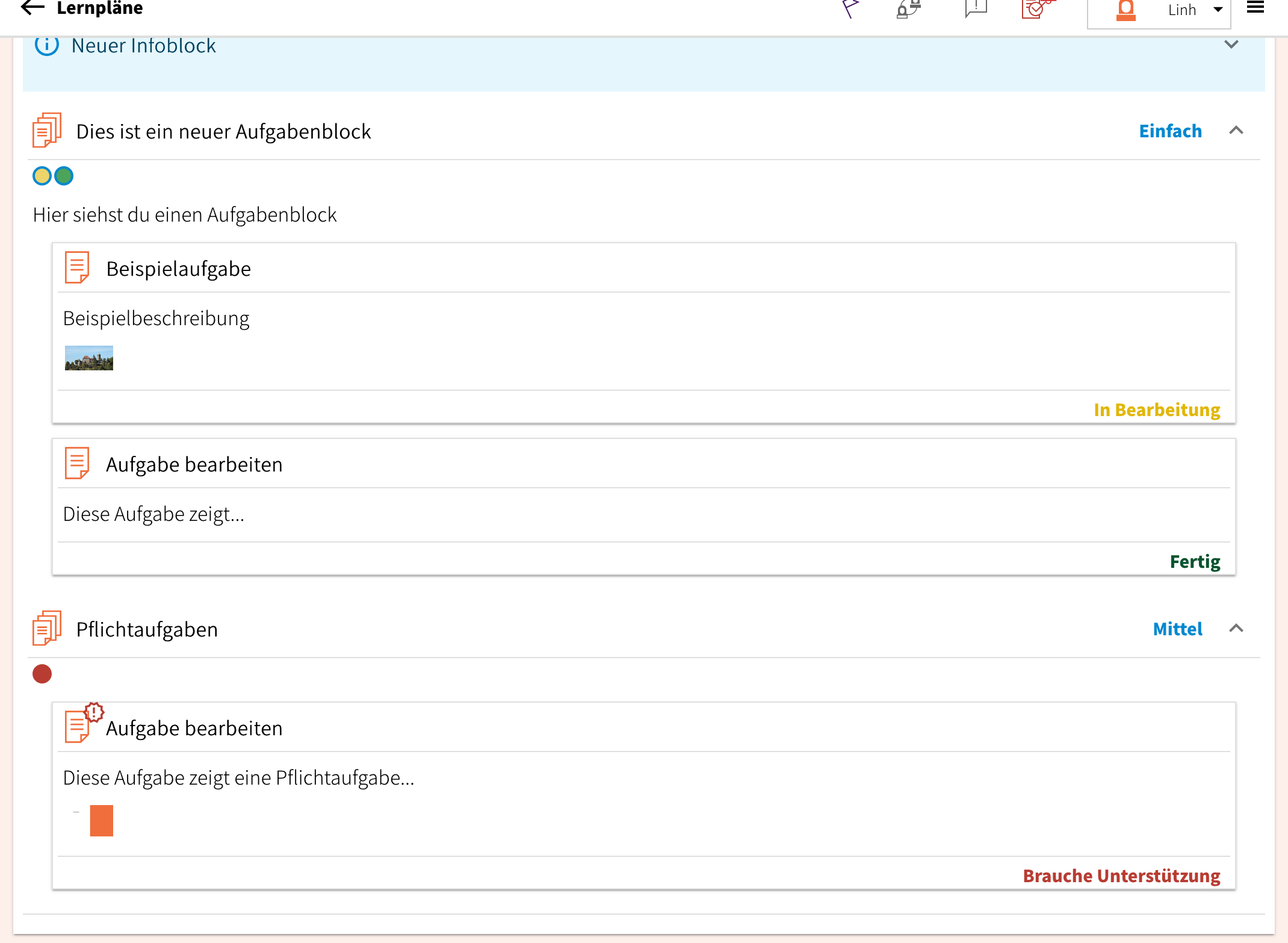
Task: Click the info icon beside Neuer Infoblock
Action: pos(47,45)
